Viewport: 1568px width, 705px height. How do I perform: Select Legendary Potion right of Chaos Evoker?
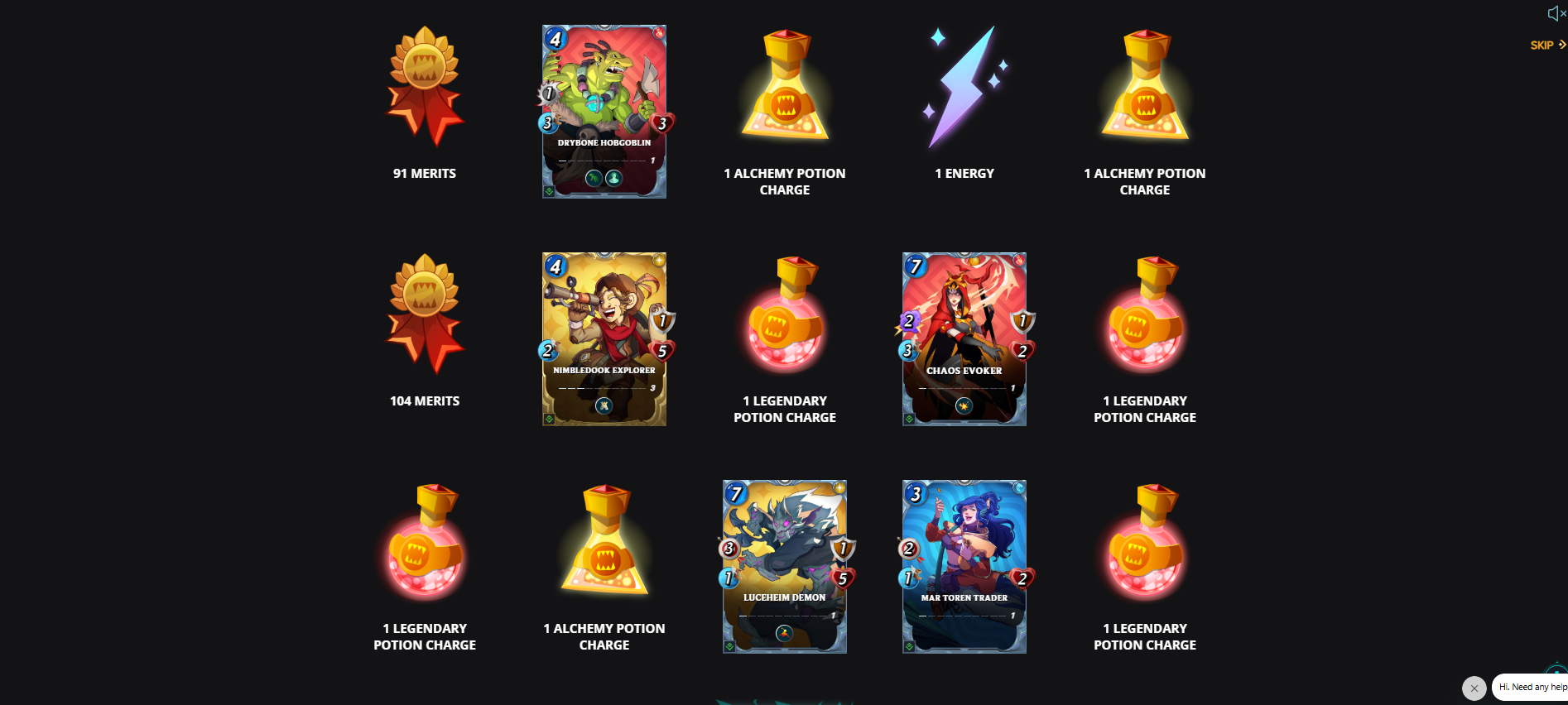click(x=1146, y=314)
